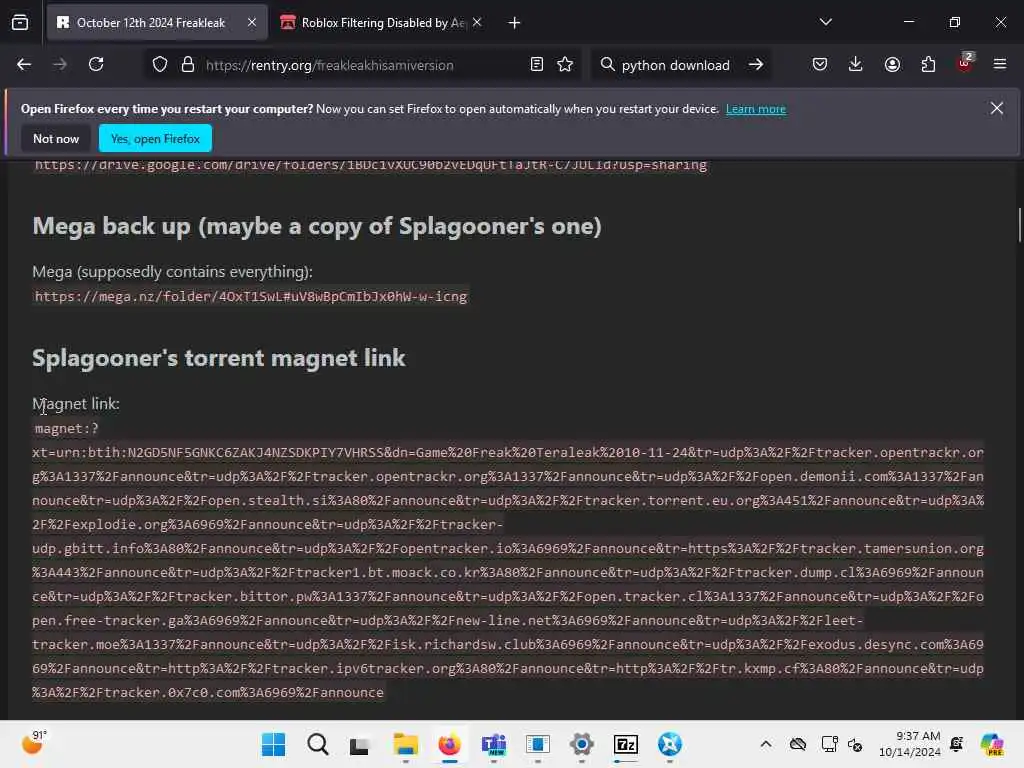The image size is (1024, 768).
Task: Click Yes, open Firefox button
Action: [155, 138]
